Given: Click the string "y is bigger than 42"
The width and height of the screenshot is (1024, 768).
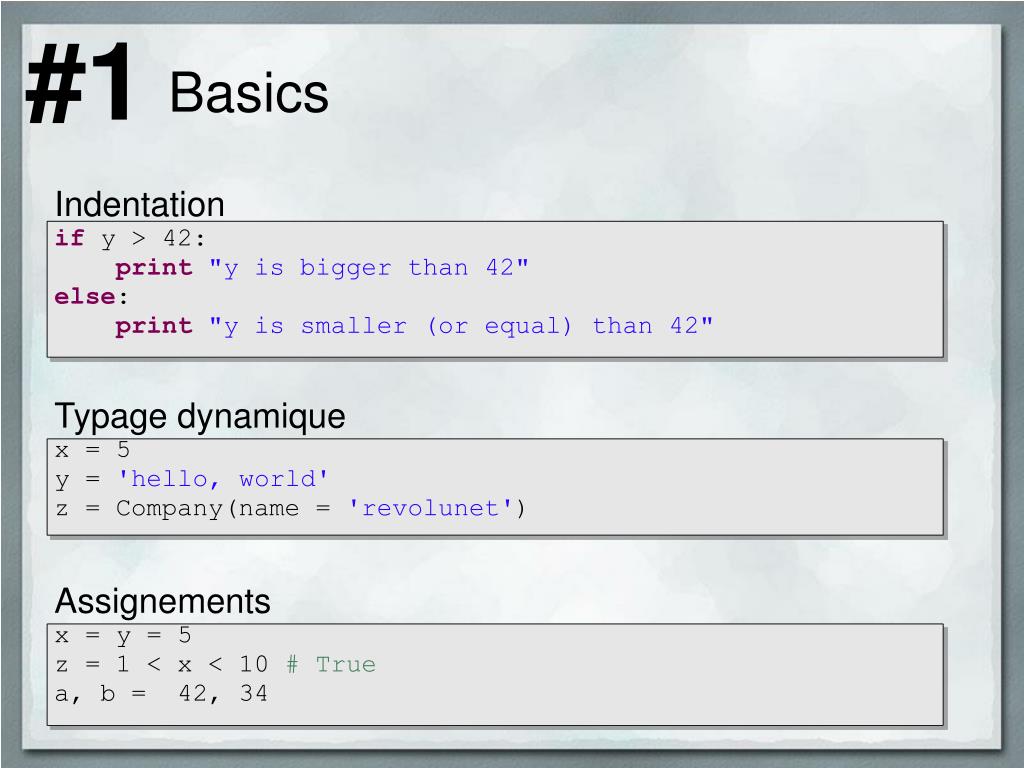Looking at the screenshot, I should coord(369,268).
